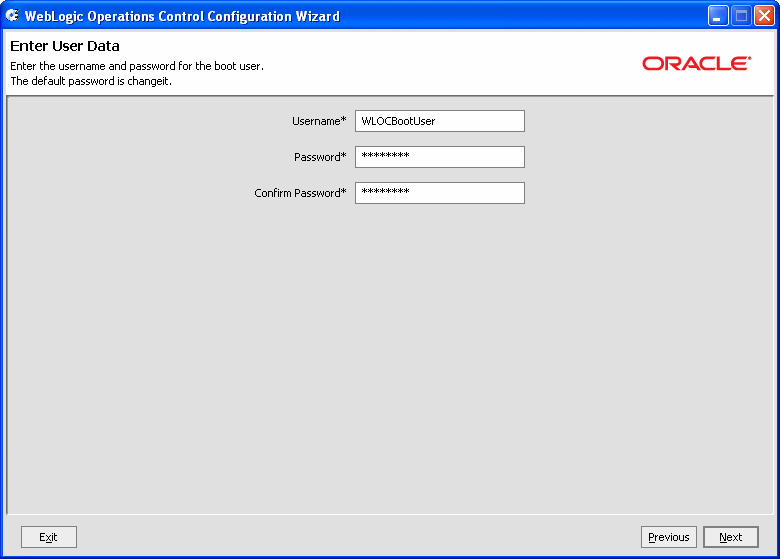Click the Next button

tap(731, 537)
